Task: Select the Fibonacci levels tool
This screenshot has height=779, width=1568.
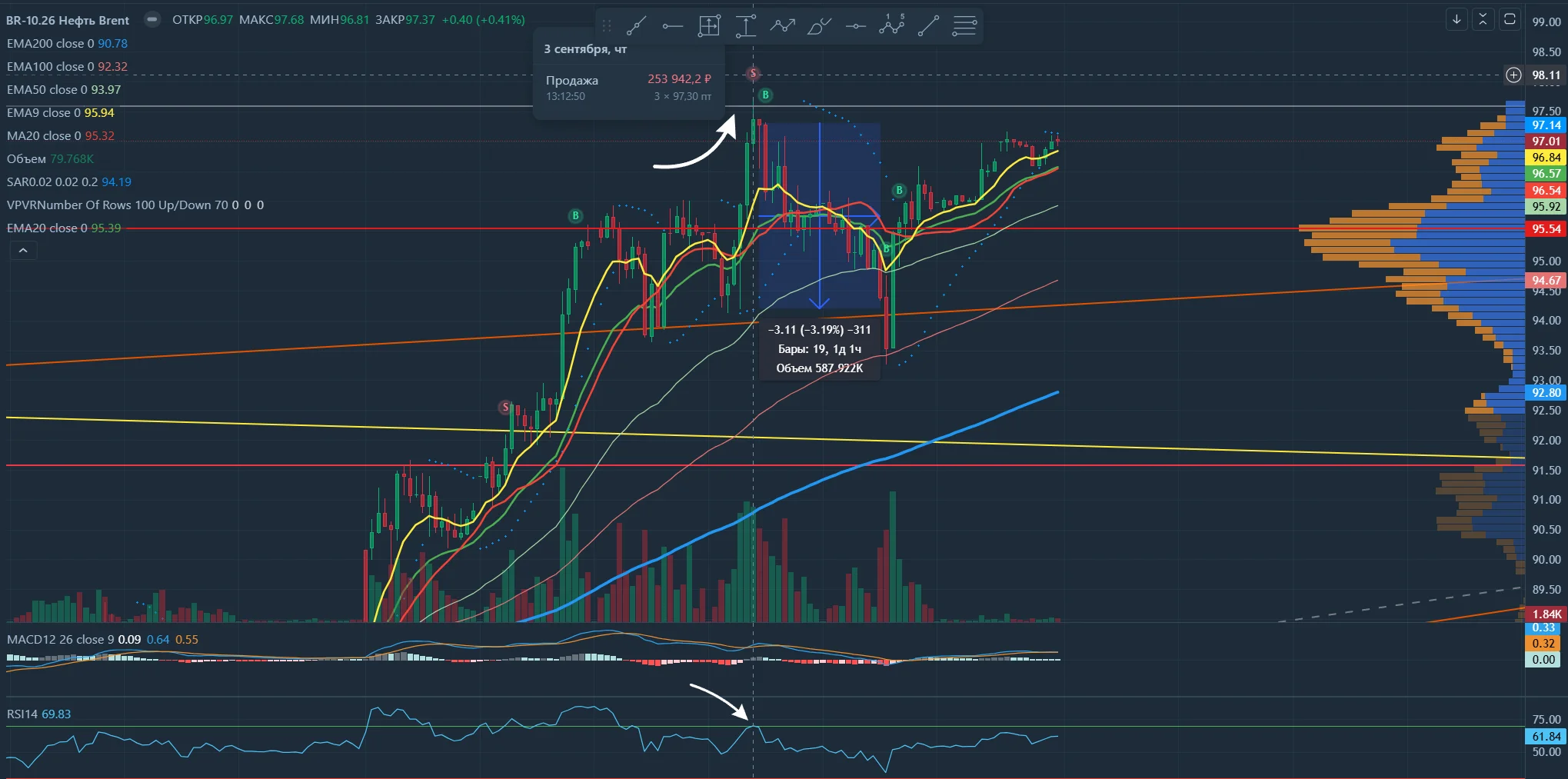Action: click(x=964, y=26)
